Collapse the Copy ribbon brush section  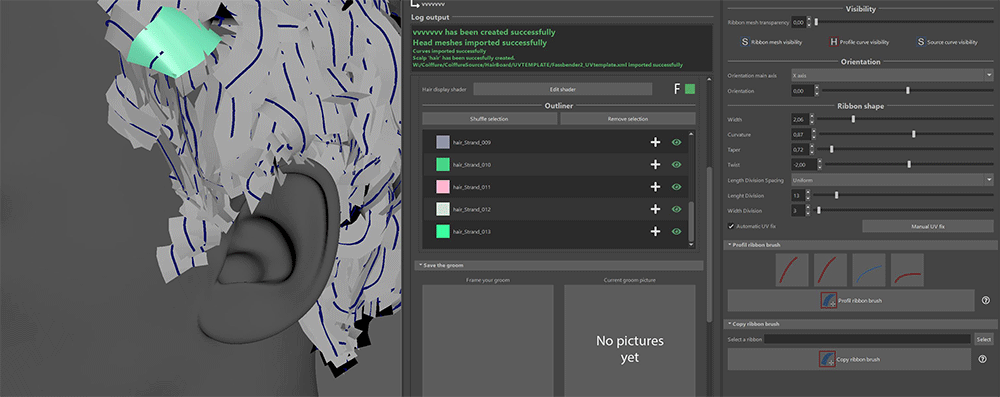click(x=861, y=324)
